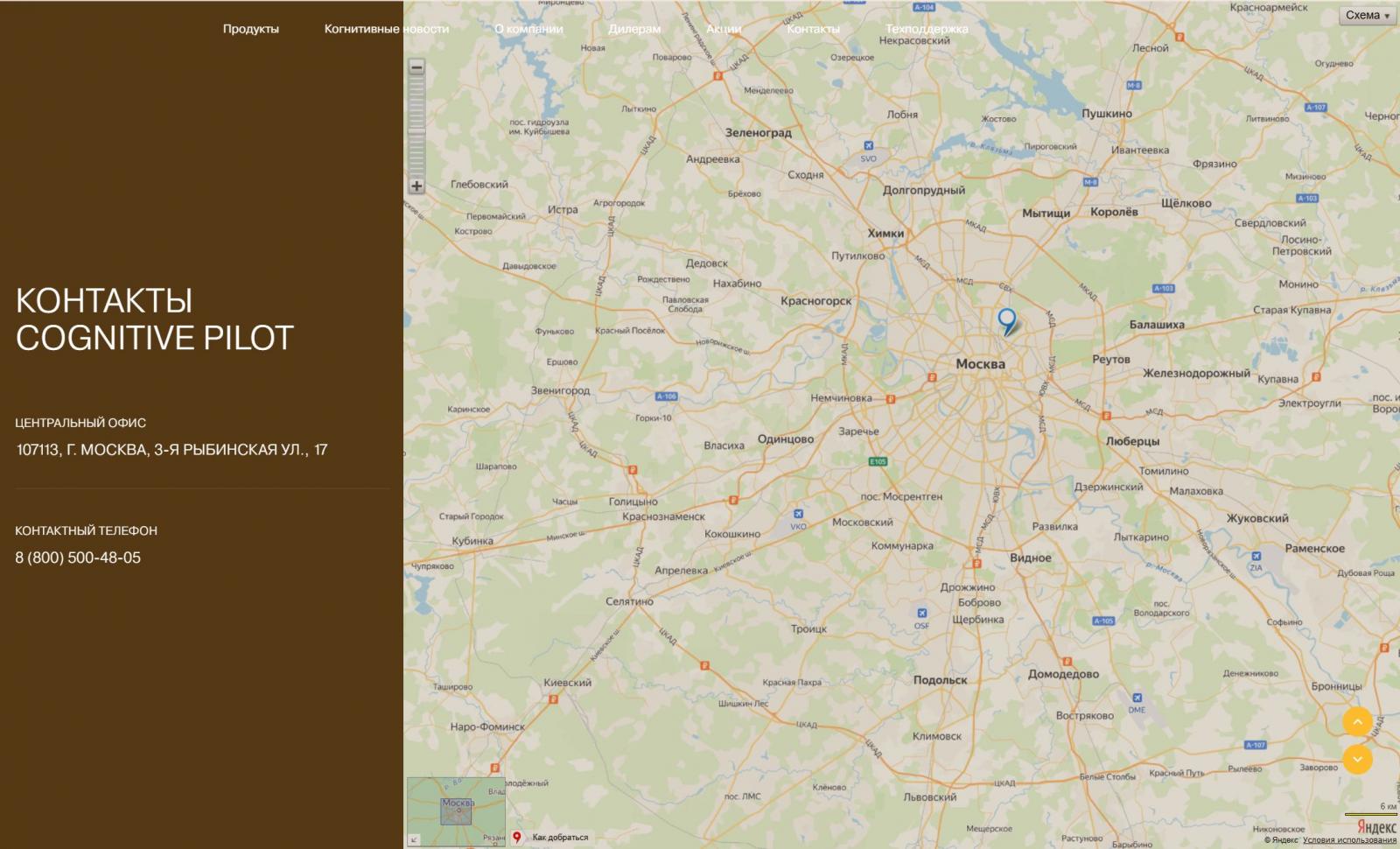Image resolution: width=1400 pixels, height=849 pixels.
Task: Click the Долгопрудный city label
Action: [x=924, y=190]
